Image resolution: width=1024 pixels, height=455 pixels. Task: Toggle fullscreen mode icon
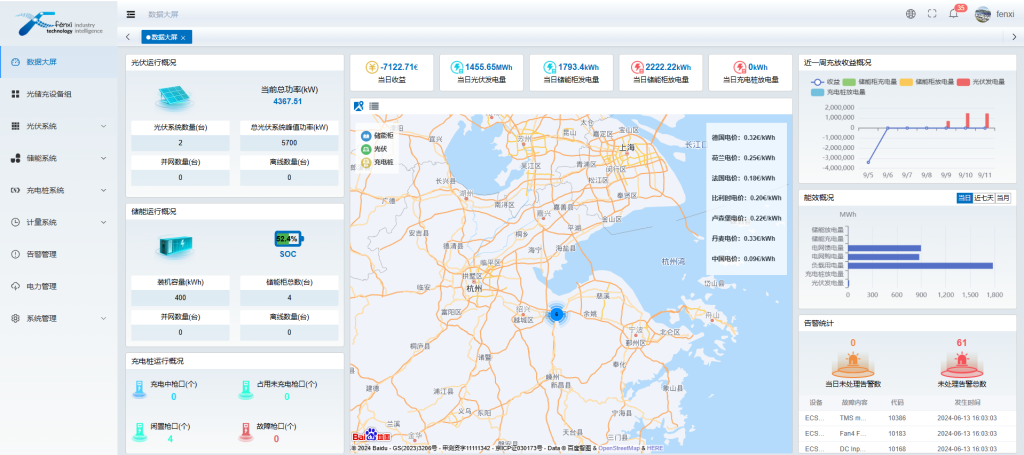(932, 14)
